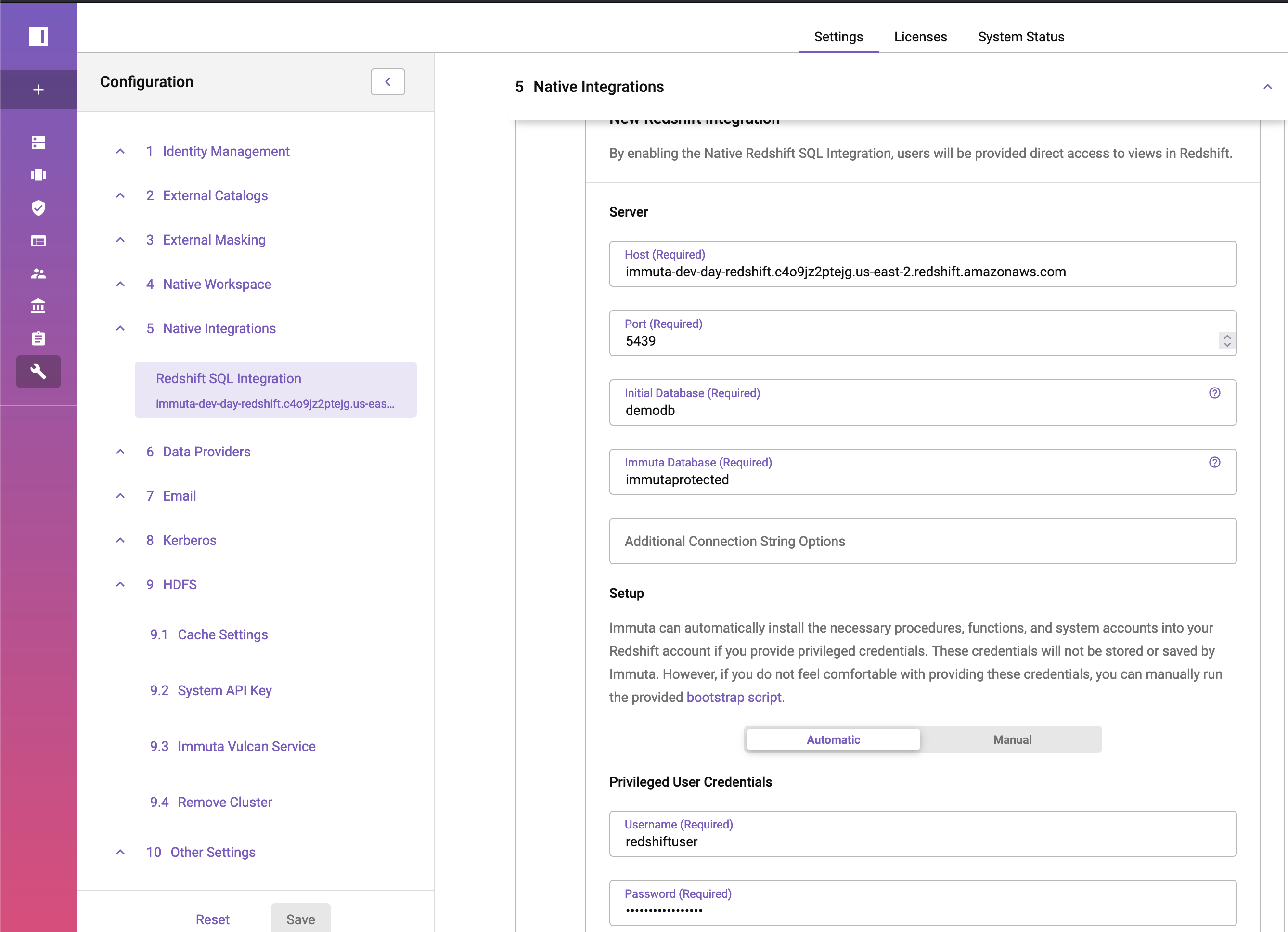Click the Host input field
1288x932 pixels.
point(923,264)
